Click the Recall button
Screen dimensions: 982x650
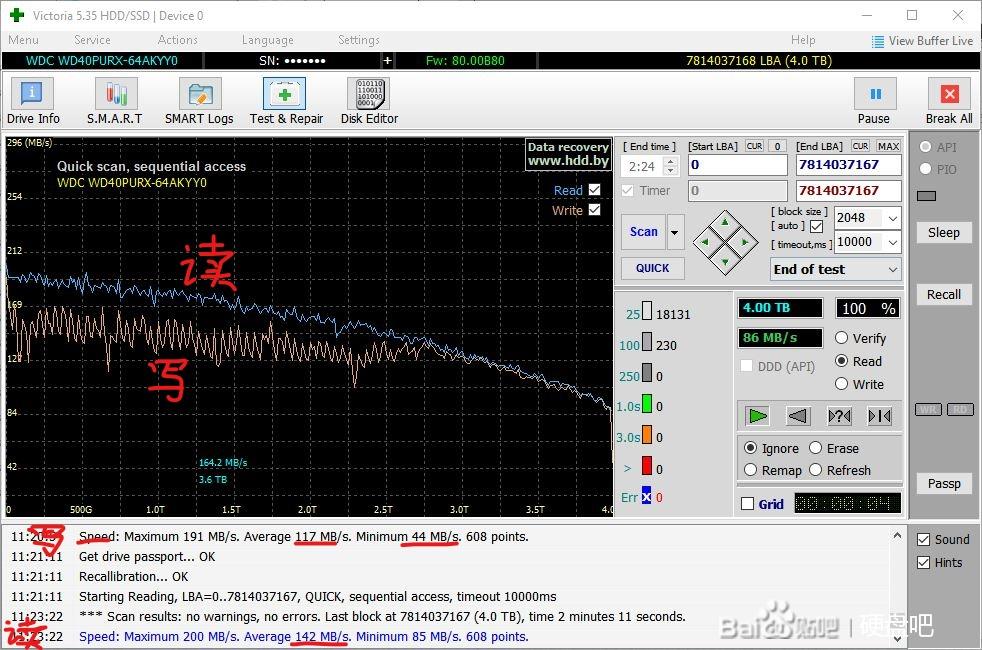(943, 294)
